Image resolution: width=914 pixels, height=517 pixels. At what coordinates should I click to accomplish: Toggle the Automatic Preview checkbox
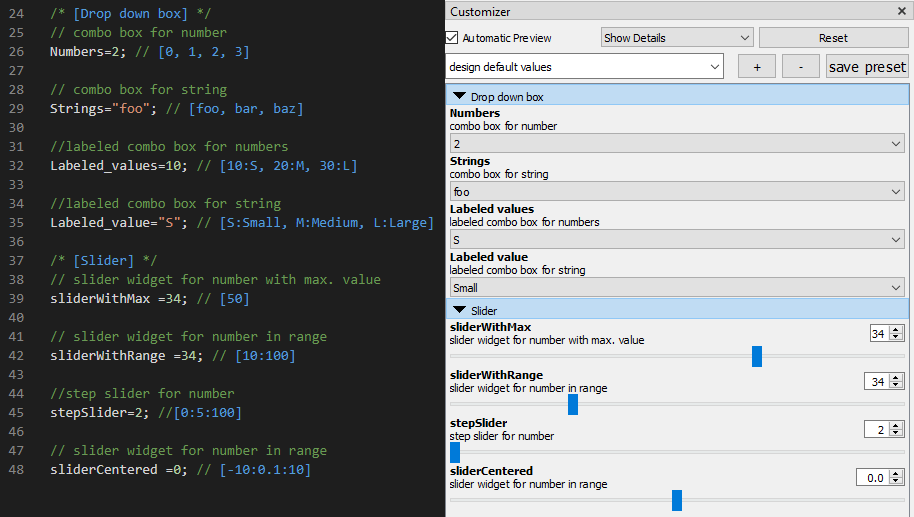click(452, 38)
